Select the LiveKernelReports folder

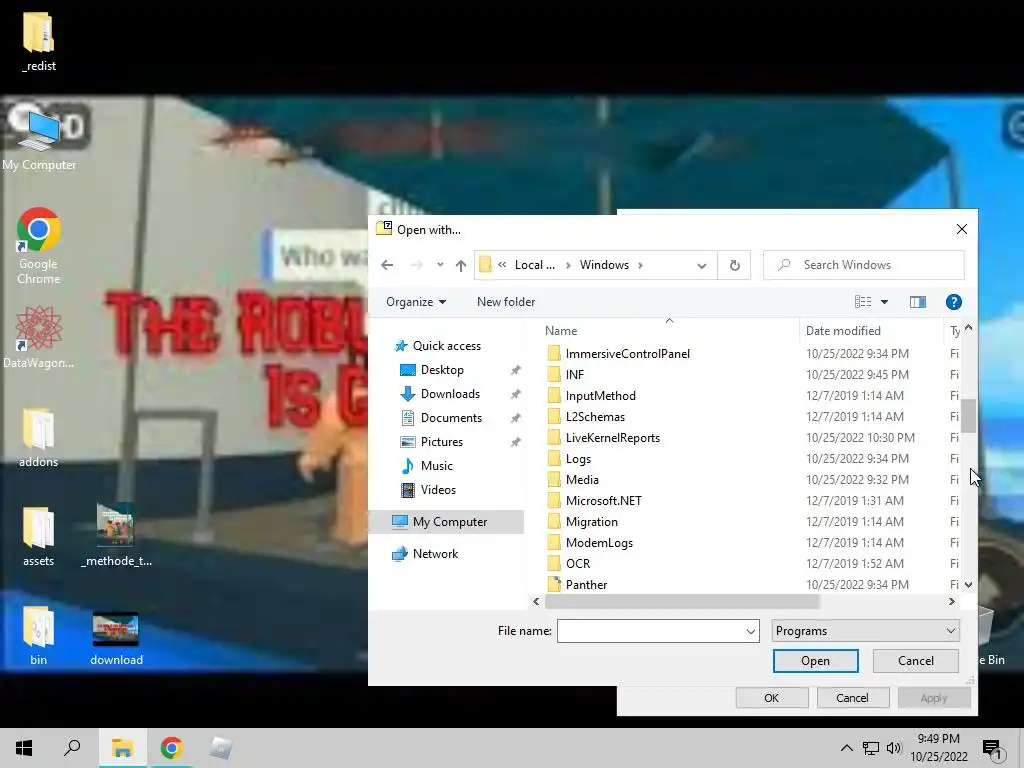[x=613, y=438]
